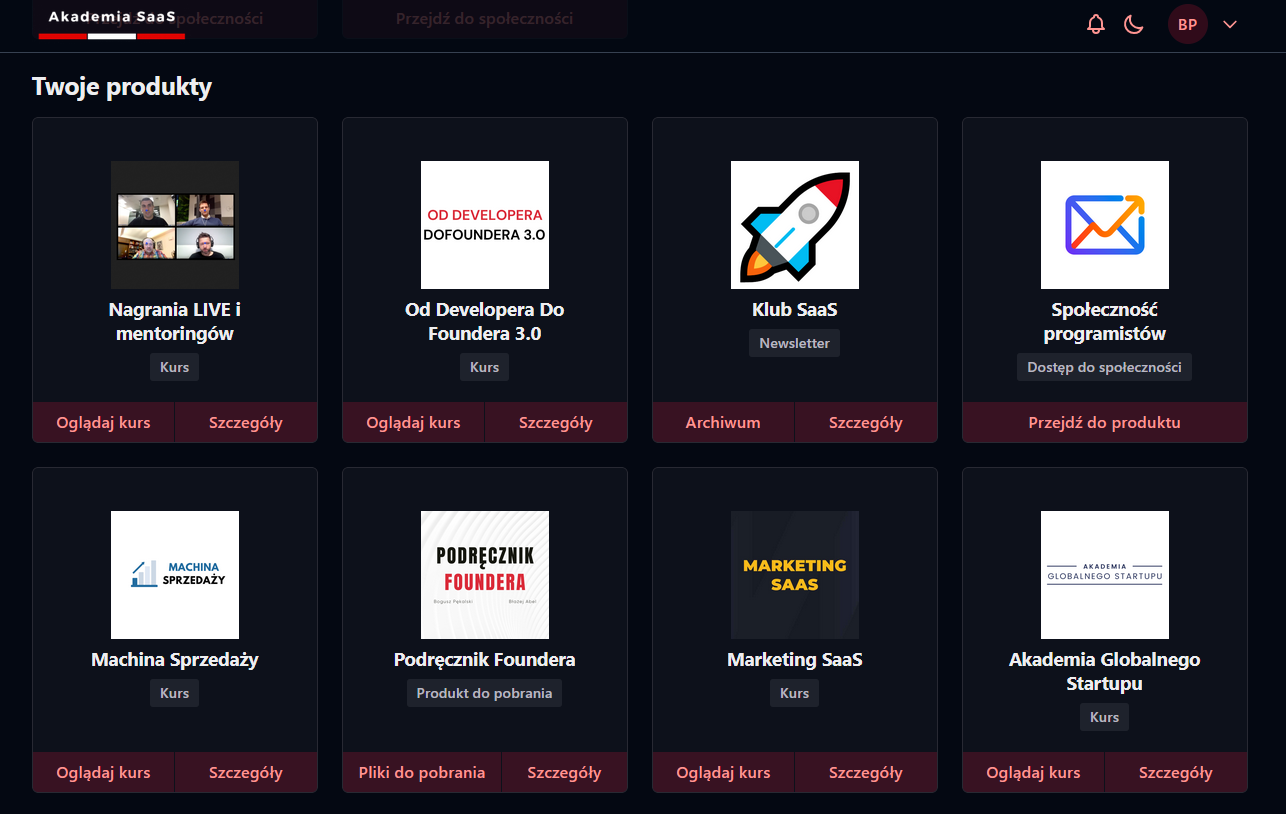Open Archiwum for Klub SaaS
Image resolution: width=1286 pixels, height=814 pixels.
(x=722, y=422)
